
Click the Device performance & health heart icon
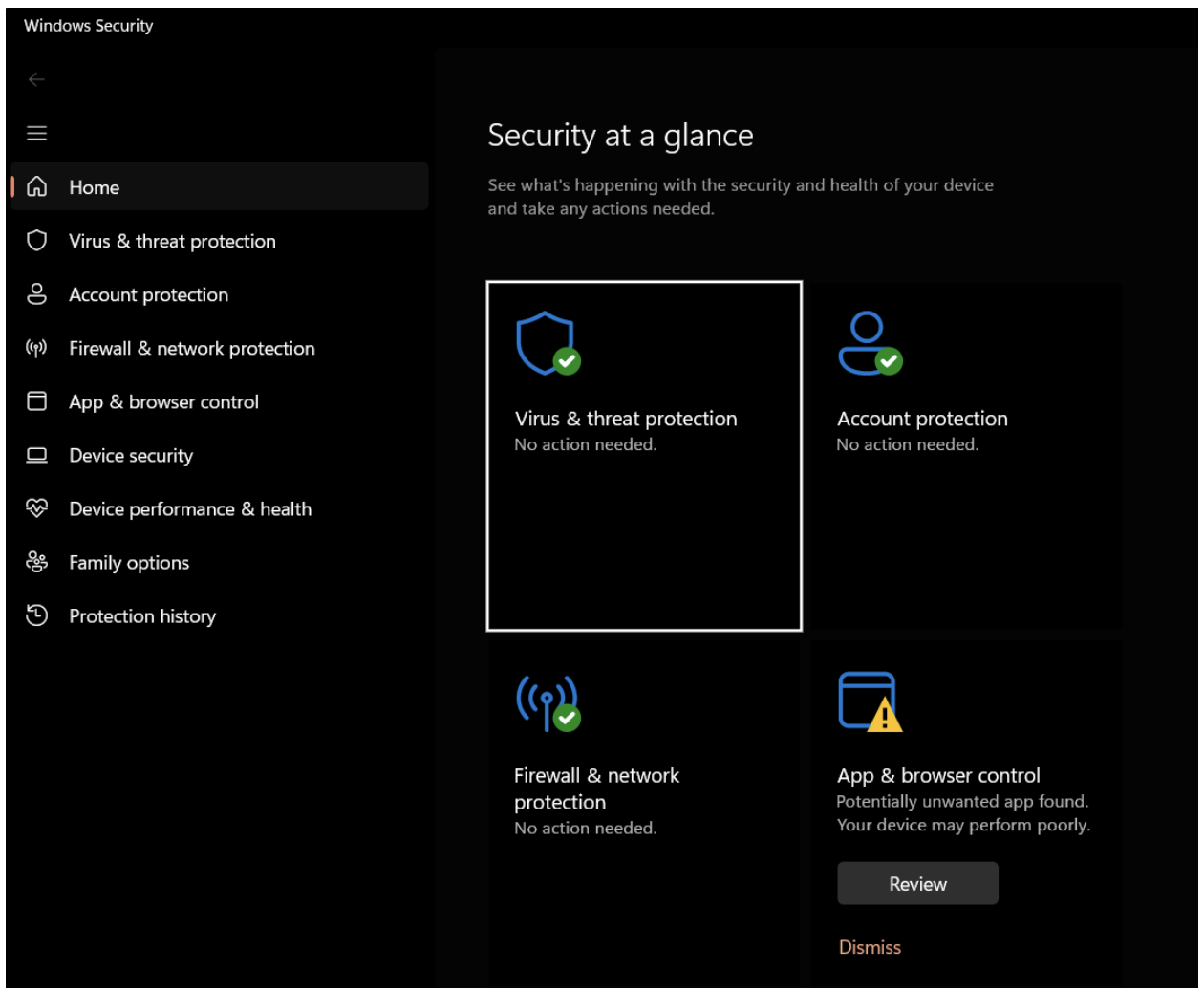click(x=38, y=508)
